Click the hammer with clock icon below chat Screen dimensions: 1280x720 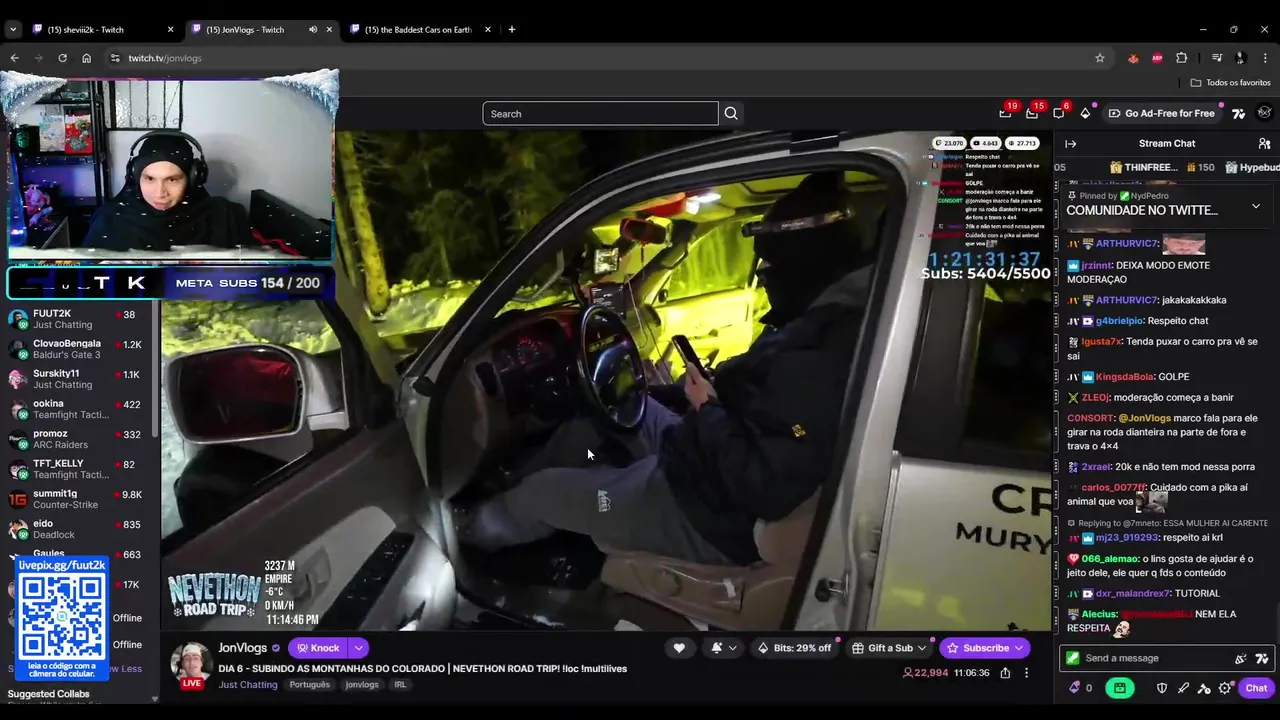pos(1204,688)
